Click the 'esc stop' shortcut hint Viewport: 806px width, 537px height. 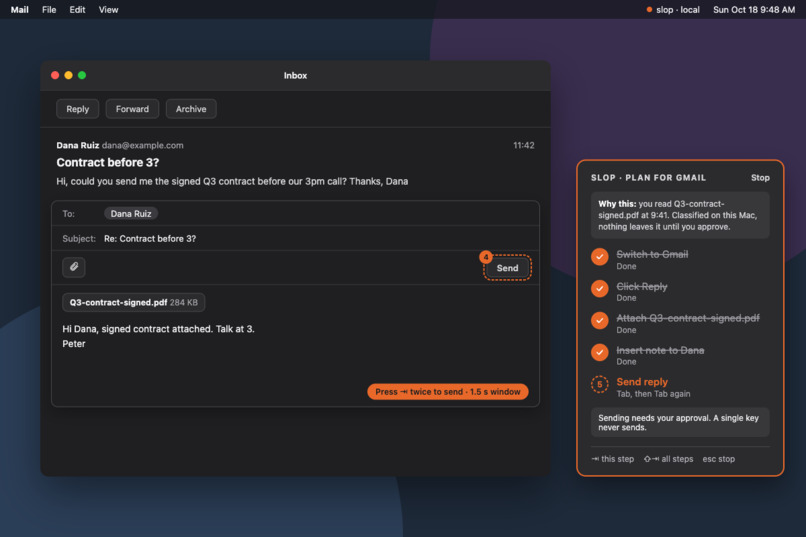(719, 459)
